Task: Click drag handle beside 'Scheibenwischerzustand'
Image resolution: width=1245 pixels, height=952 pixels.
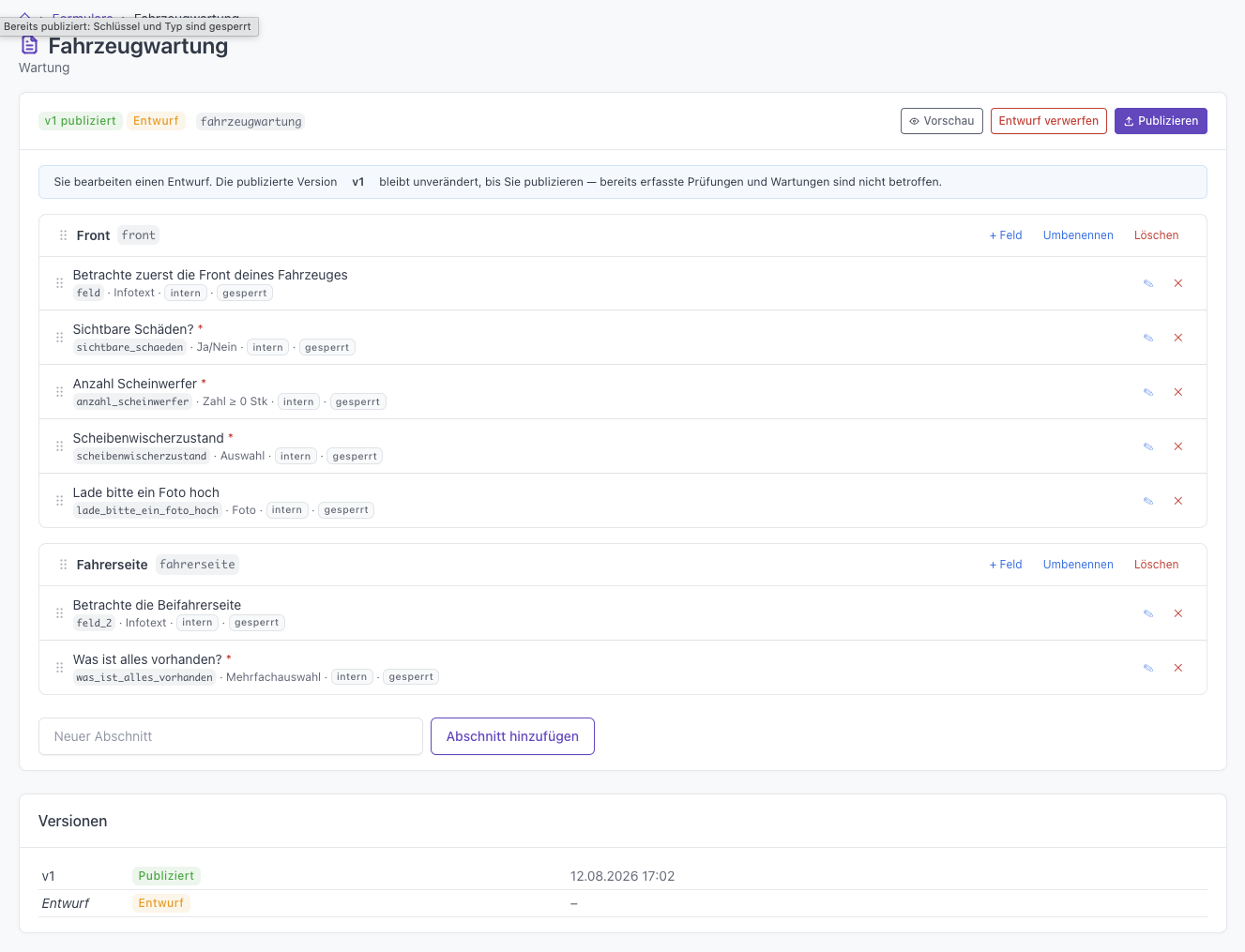Action: pos(59,446)
